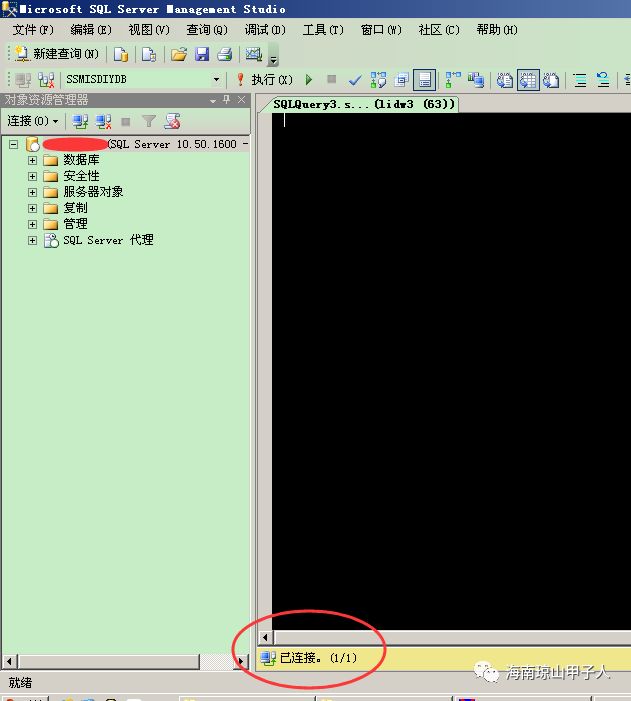Viewport: 631px width, 701px height.
Task: Open the 帮助(H) menu
Action: pyautogui.click(x=497, y=30)
